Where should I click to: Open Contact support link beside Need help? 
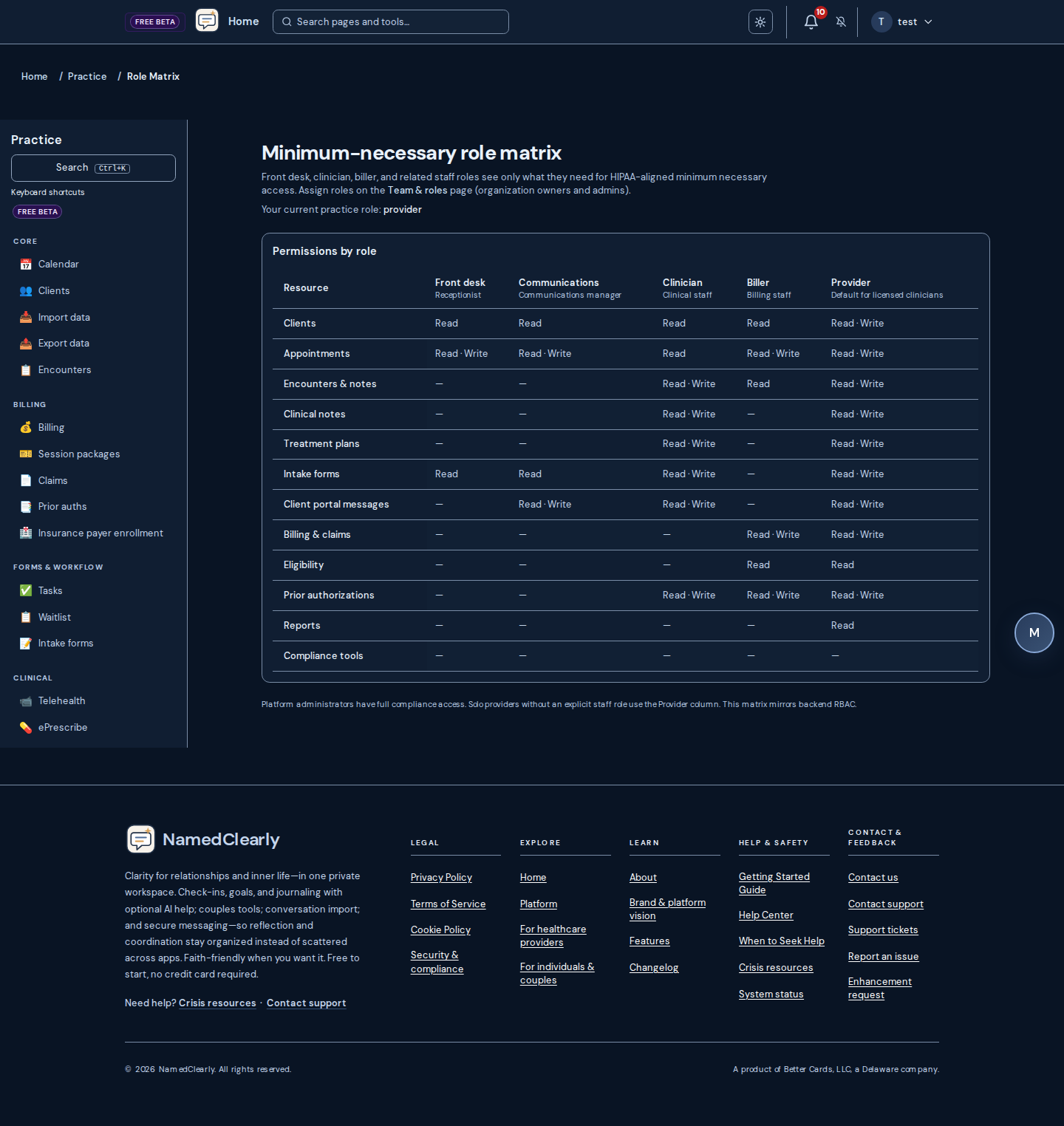(x=306, y=1003)
